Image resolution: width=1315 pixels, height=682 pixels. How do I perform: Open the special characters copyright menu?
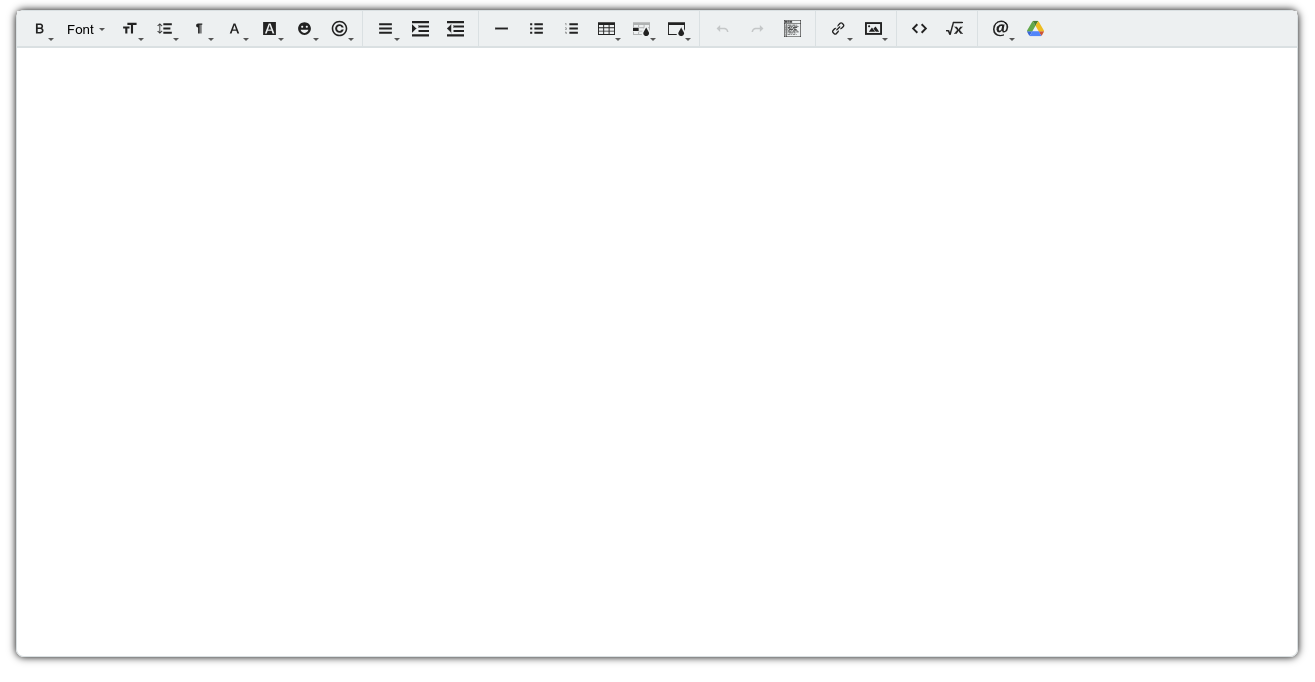pos(341,29)
